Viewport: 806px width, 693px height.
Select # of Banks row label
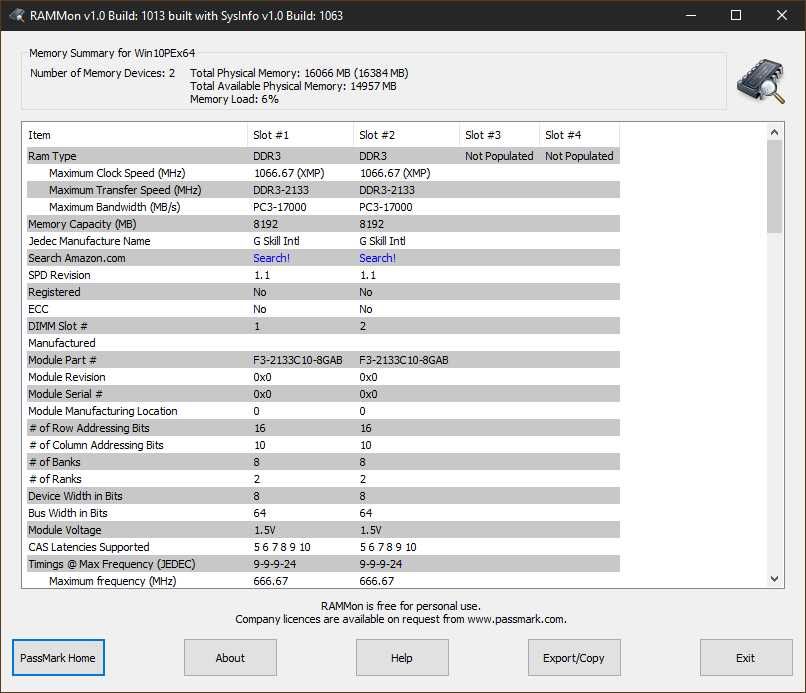click(54, 462)
